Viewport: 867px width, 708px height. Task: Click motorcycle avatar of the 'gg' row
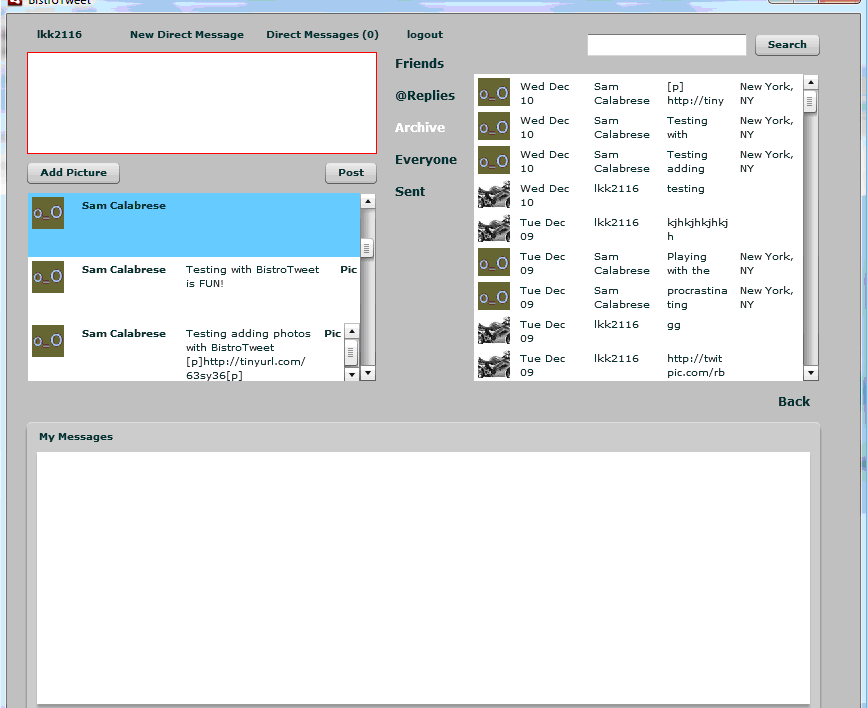[494, 330]
